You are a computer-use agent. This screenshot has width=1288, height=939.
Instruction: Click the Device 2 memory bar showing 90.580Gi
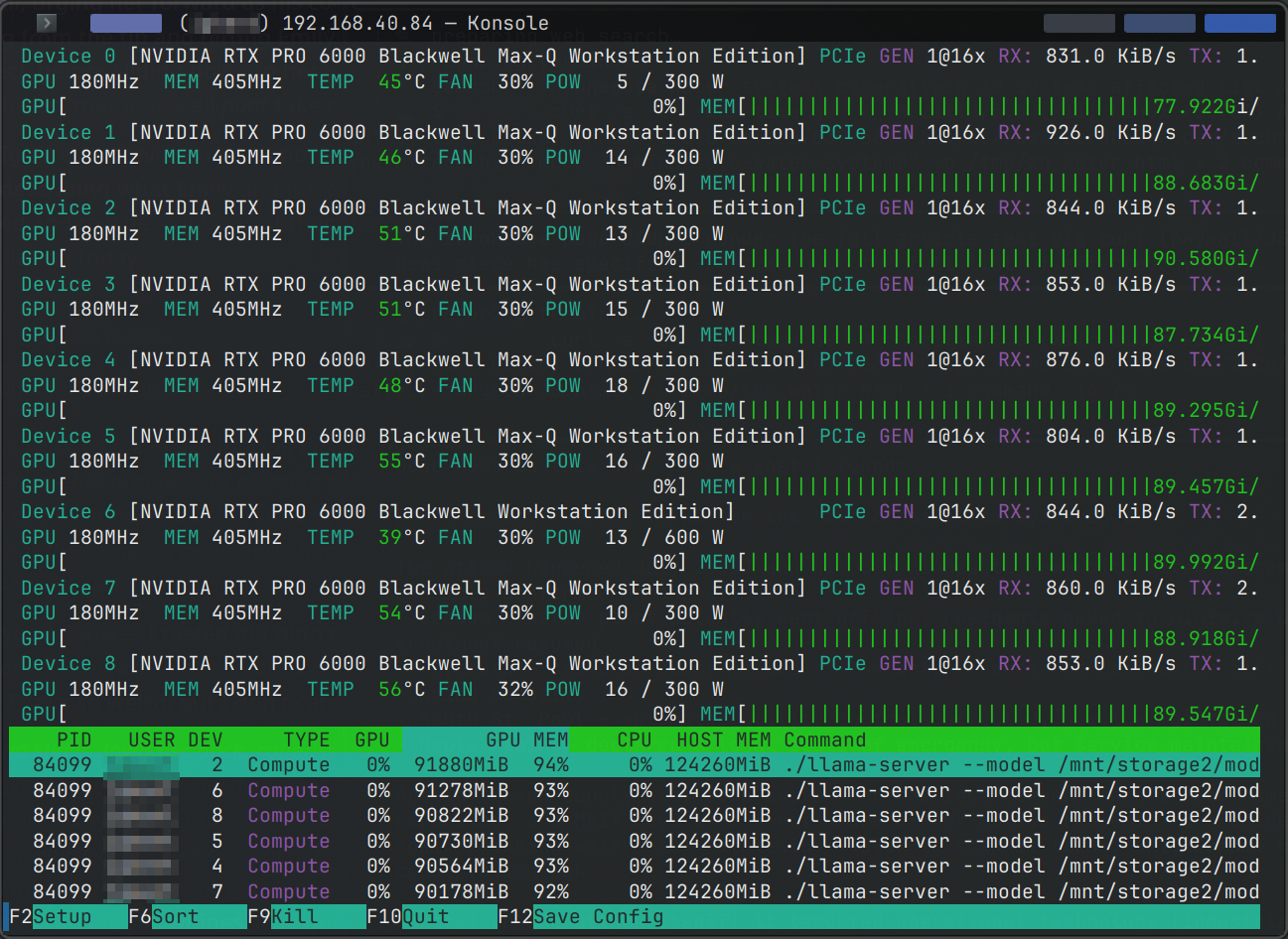980,259
